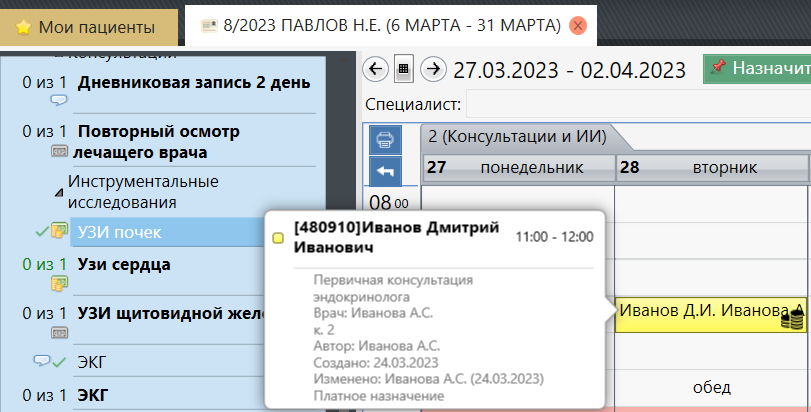Click icon under Повторный осмотр лечащего врача

(x=58, y=151)
